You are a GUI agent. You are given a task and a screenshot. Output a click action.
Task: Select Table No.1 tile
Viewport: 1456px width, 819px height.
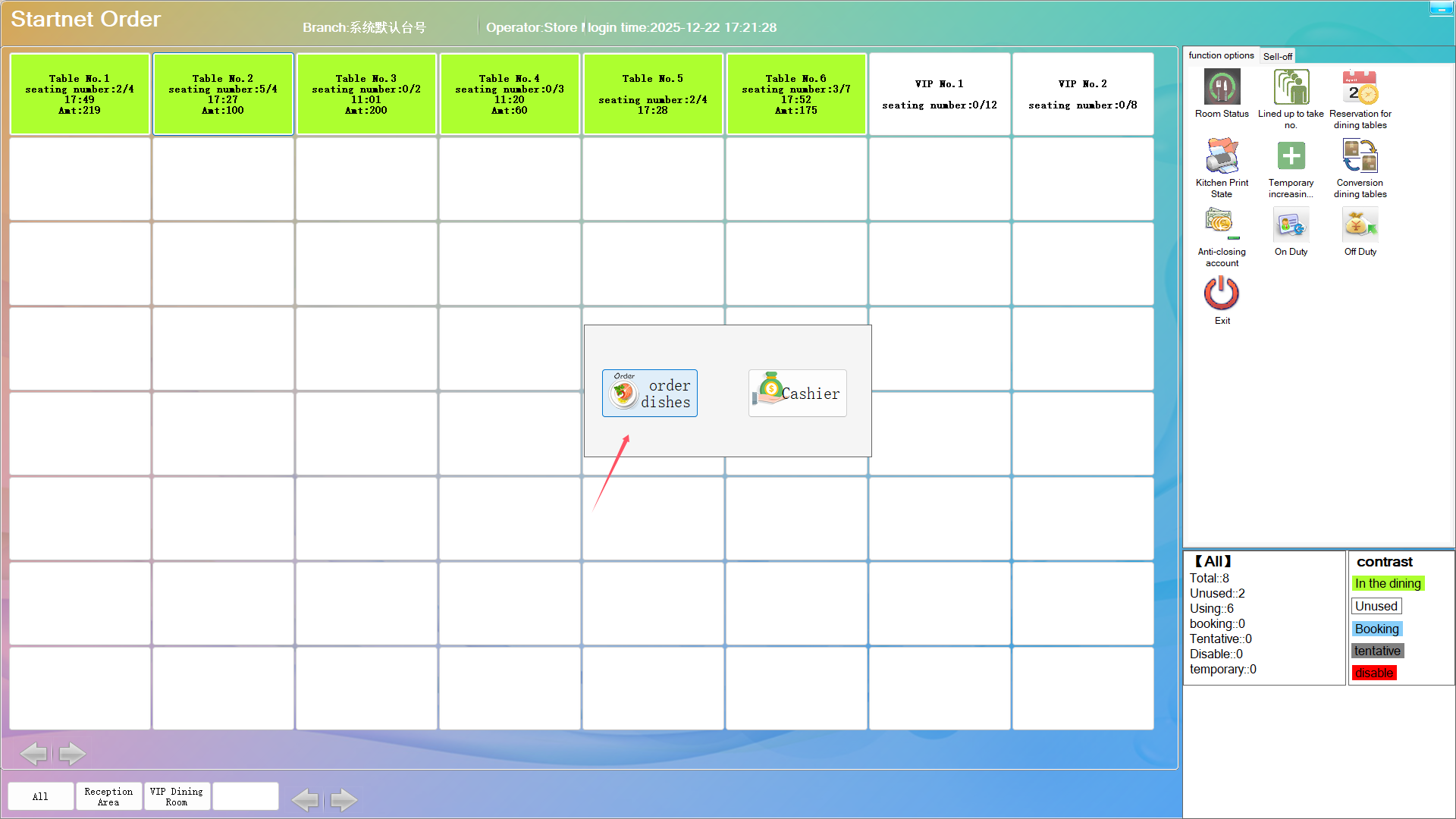pyautogui.click(x=80, y=94)
